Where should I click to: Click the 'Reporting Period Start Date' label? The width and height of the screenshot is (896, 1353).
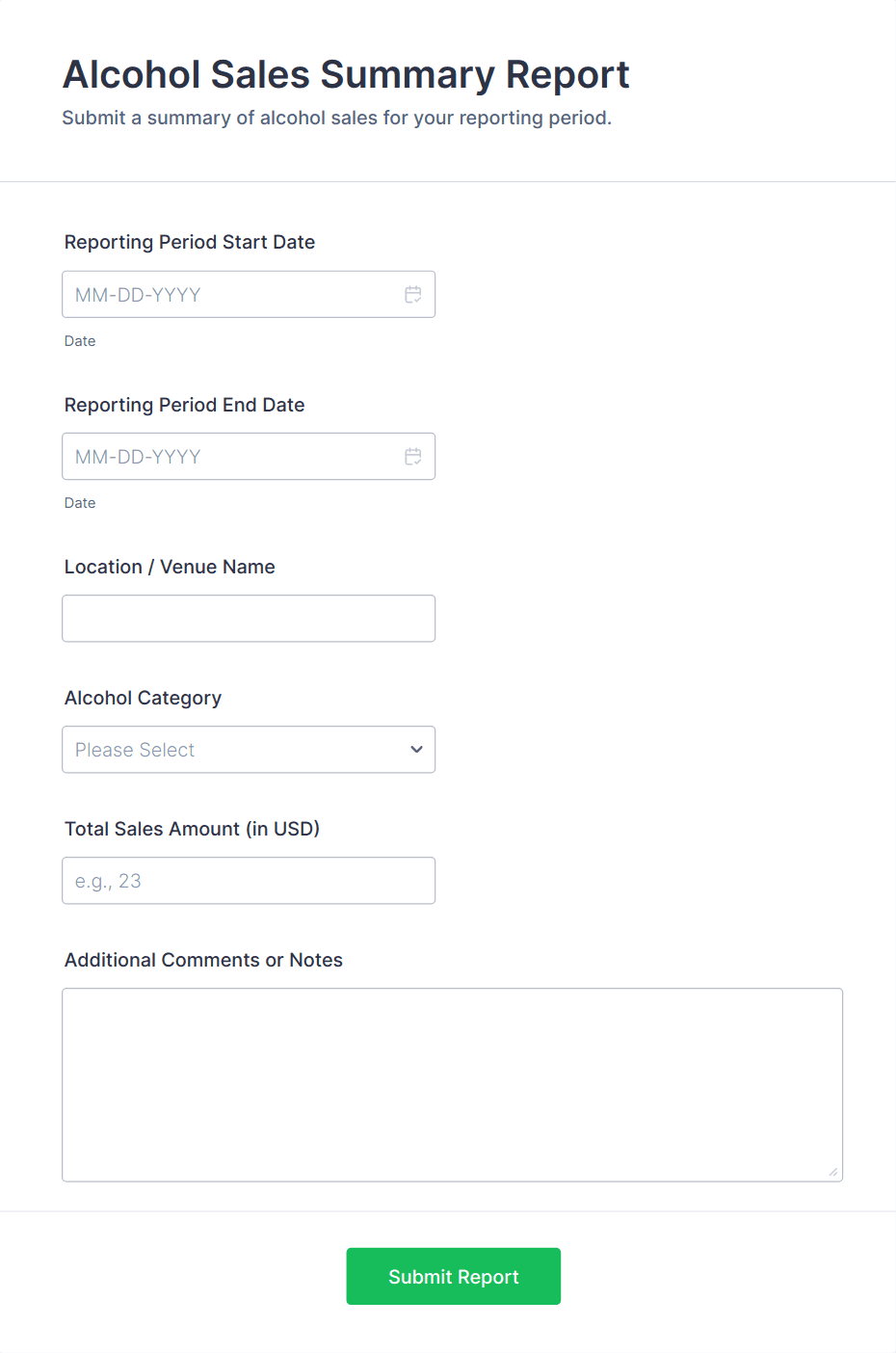[190, 243]
